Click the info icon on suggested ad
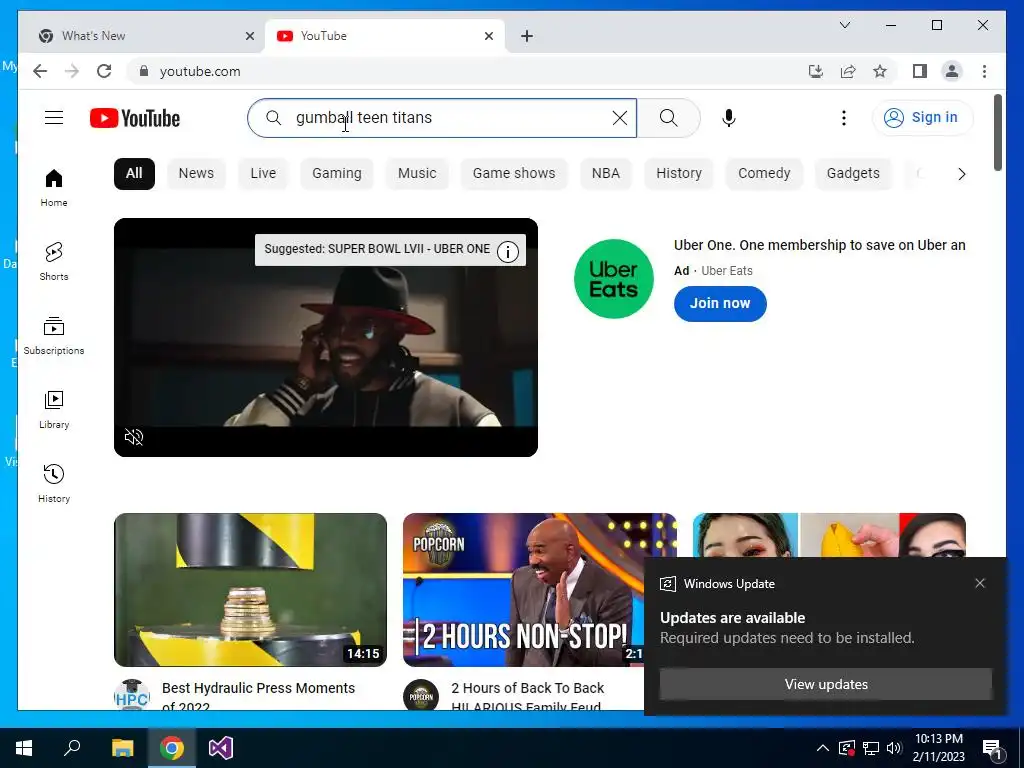This screenshot has width=1024, height=768. point(507,251)
